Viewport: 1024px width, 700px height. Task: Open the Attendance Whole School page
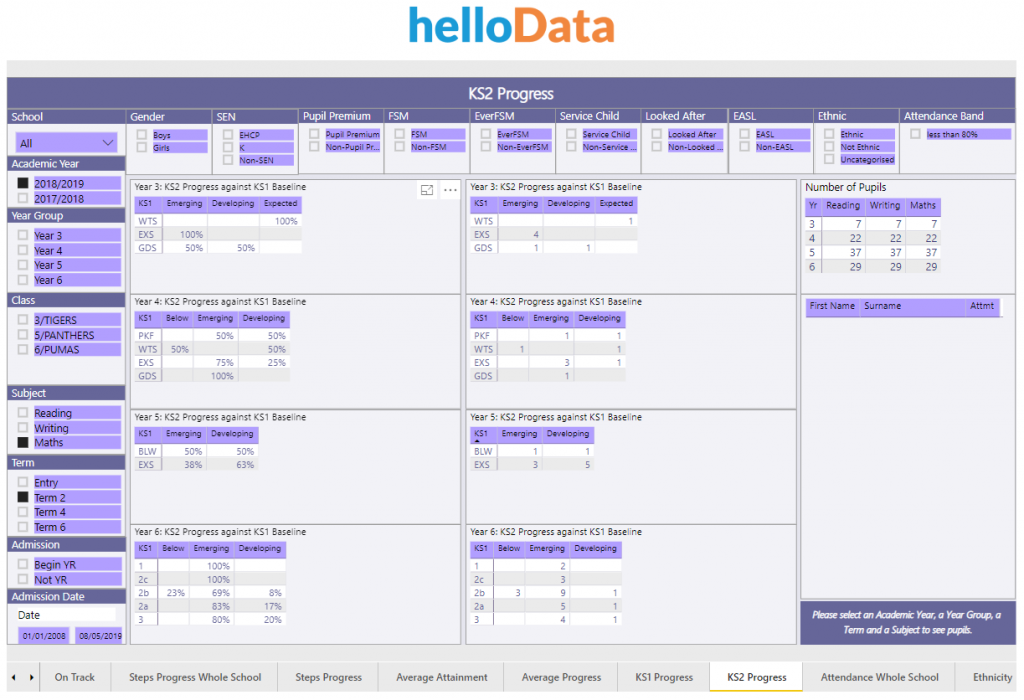tap(879, 677)
